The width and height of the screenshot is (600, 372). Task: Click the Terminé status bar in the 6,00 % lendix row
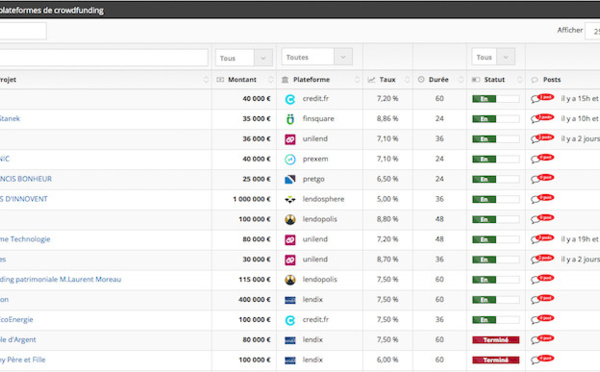tap(496, 360)
